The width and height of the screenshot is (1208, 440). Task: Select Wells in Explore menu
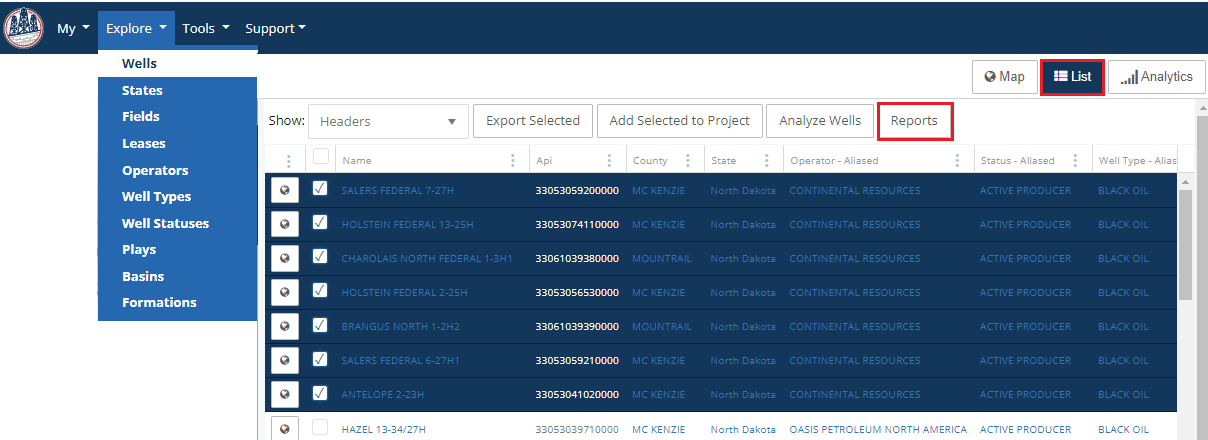pyautogui.click(x=177, y=64)
